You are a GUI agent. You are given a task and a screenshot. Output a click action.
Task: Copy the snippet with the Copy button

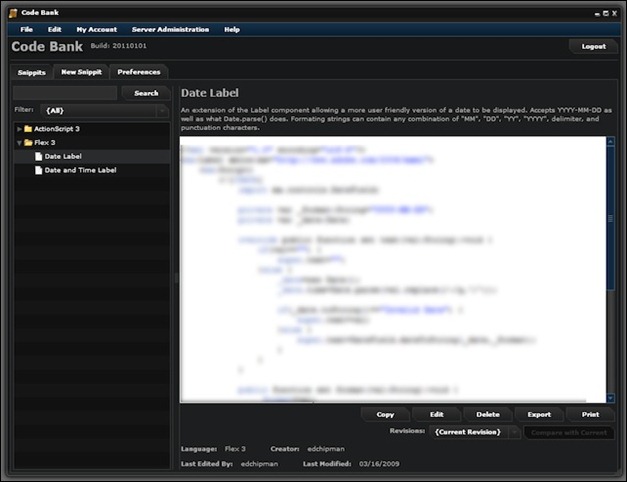385,414
